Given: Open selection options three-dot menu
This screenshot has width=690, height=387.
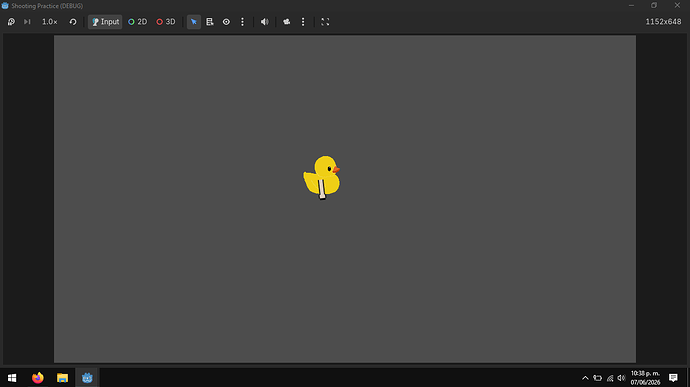Looking at the screenshot, I should pyautogui.click(x=242, y=22).
